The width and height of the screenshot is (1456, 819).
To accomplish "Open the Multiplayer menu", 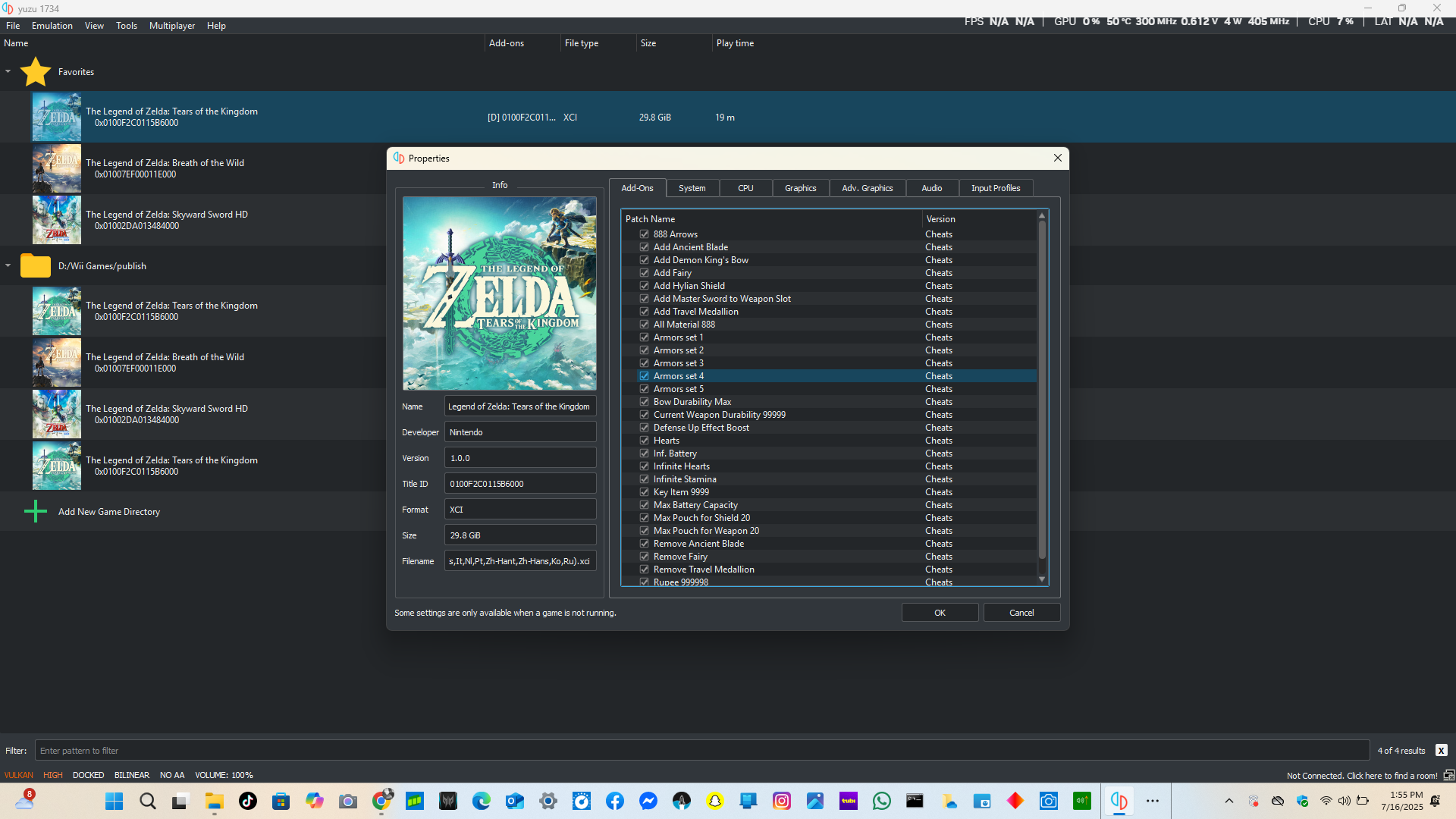I will [172, 26].
